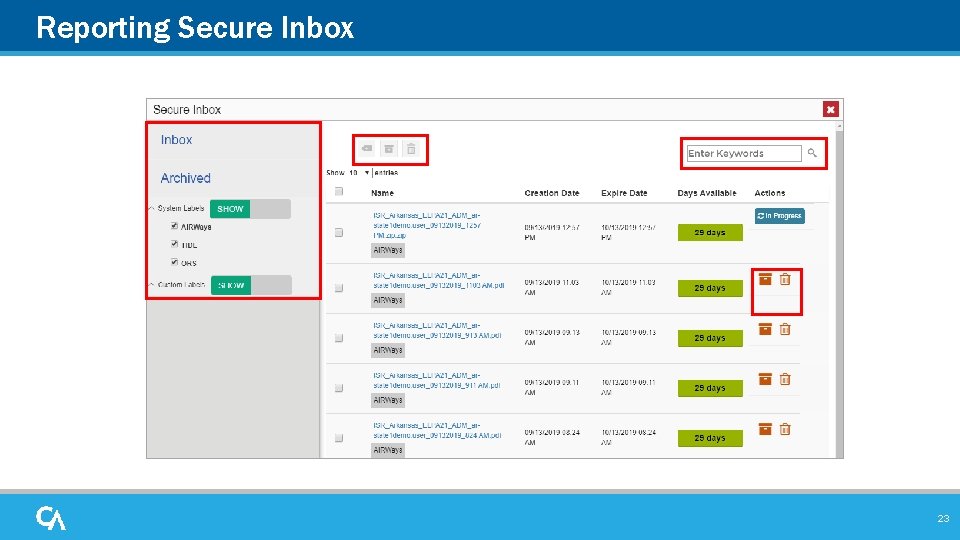This screenshot has height=540, width=960.
Task: Open the Inbox folder
Action: coord(176,140)
